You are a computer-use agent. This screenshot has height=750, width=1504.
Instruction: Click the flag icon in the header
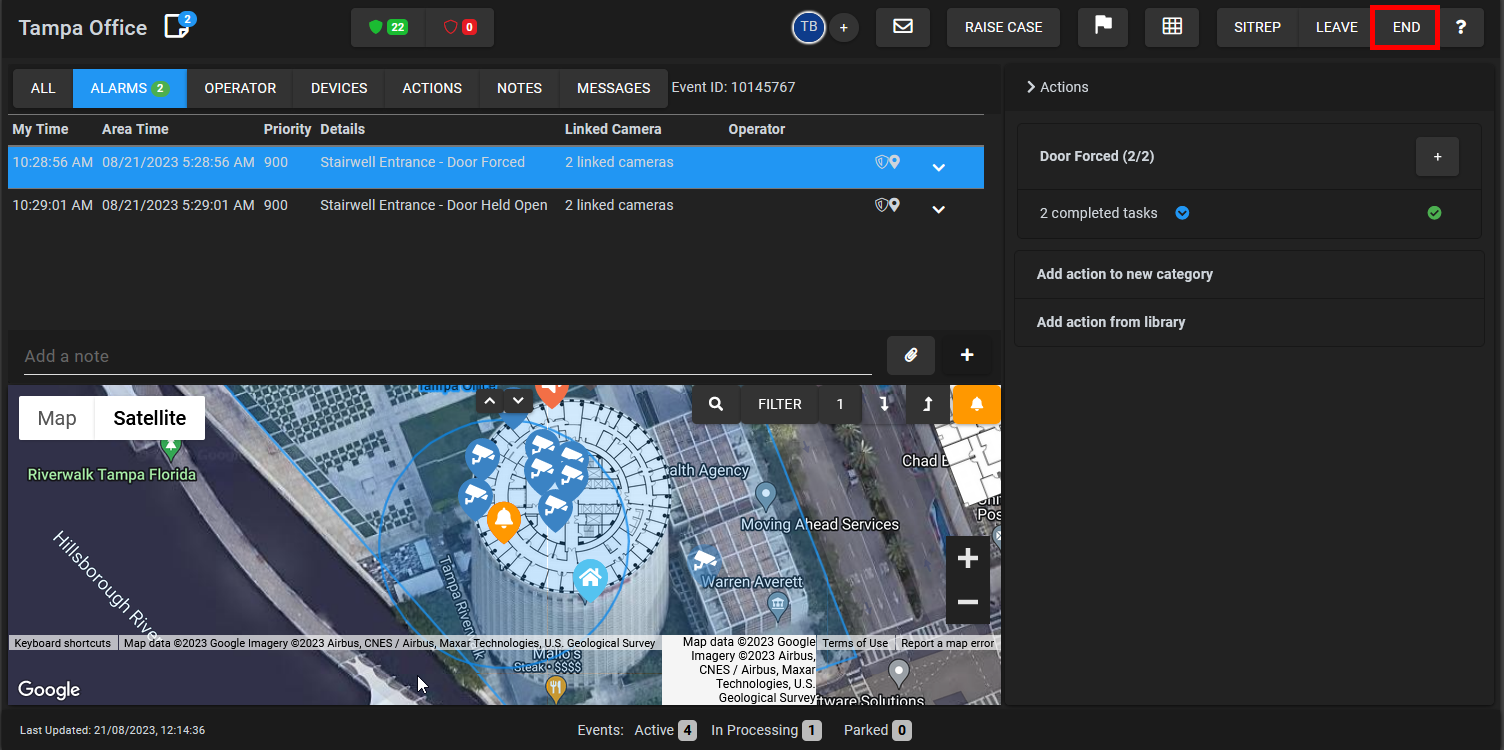1104,27
